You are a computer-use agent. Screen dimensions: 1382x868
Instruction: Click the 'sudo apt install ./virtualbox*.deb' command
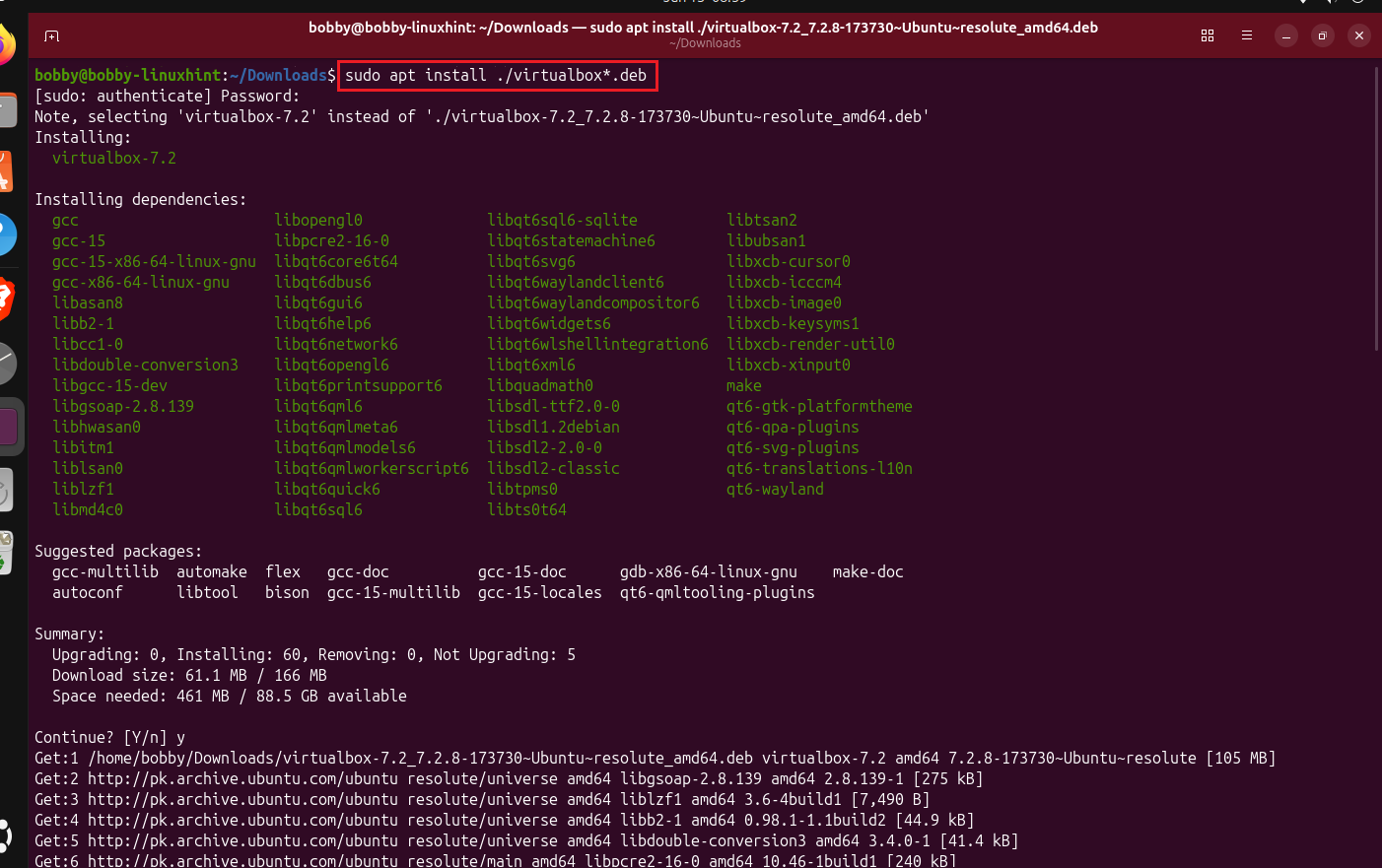[496, 75]
